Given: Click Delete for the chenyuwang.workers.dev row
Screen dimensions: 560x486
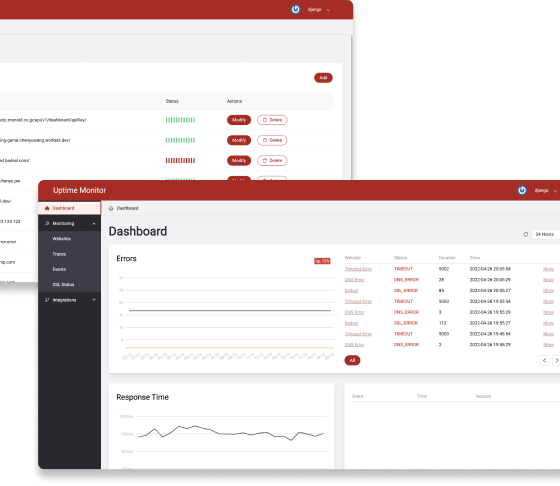Looking at the screenshot, I should tap(272, 140).
